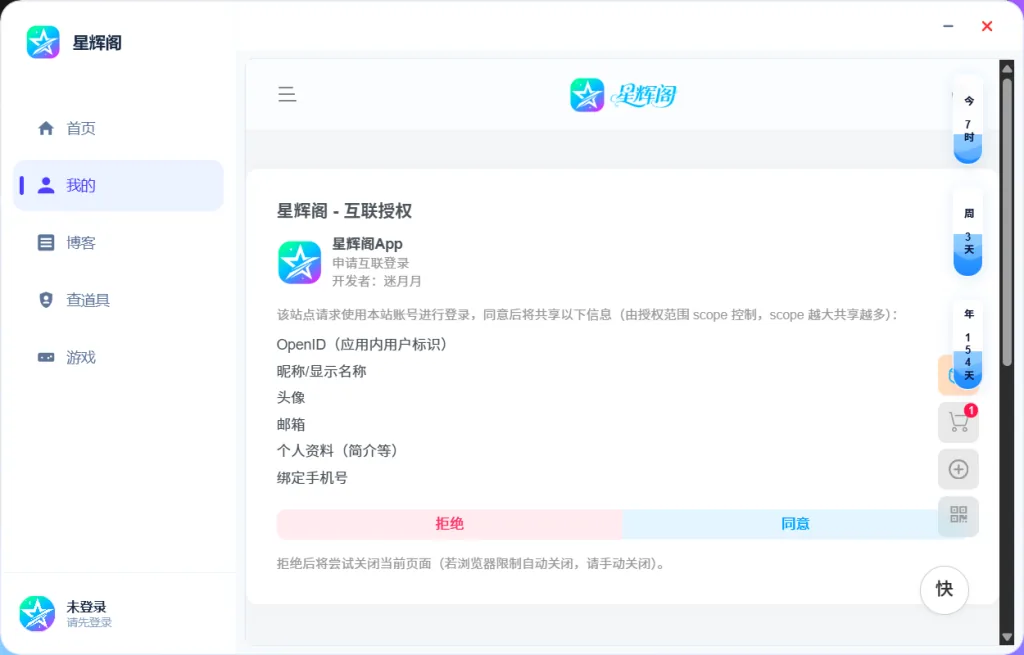Click the 昵称/显示名称 line

[321, 372]
